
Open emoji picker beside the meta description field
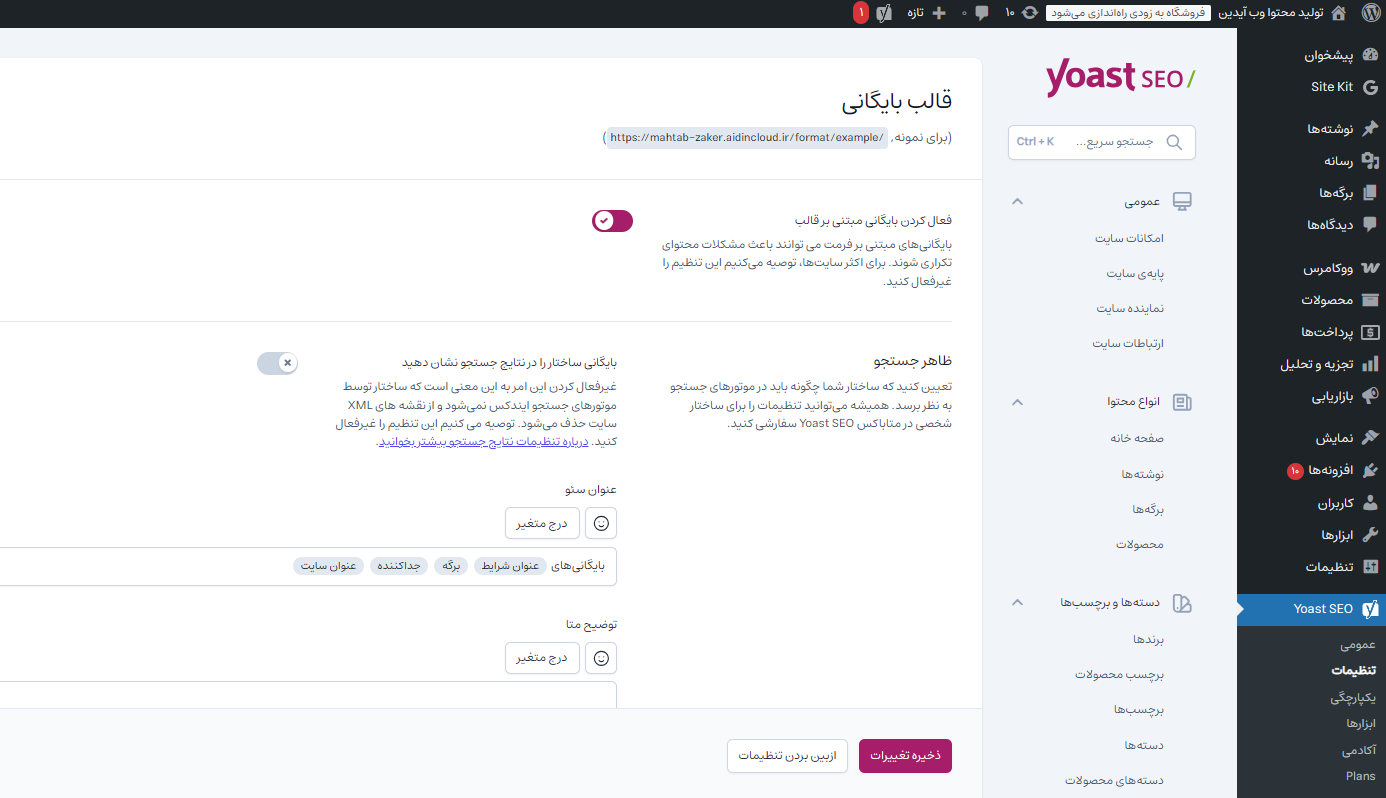coord(600,657)
